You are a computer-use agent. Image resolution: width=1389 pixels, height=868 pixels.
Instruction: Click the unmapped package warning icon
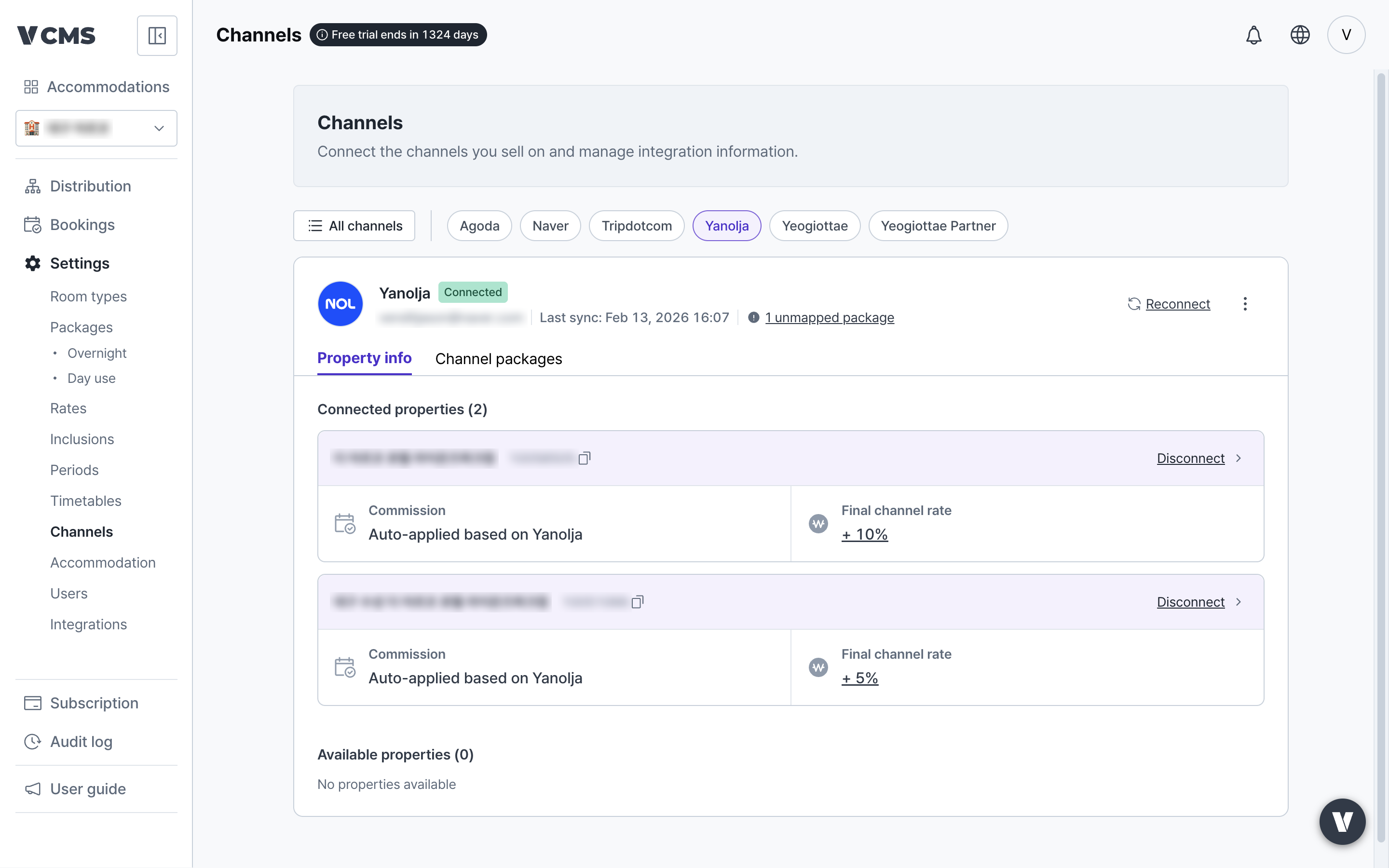click(754, 317)
